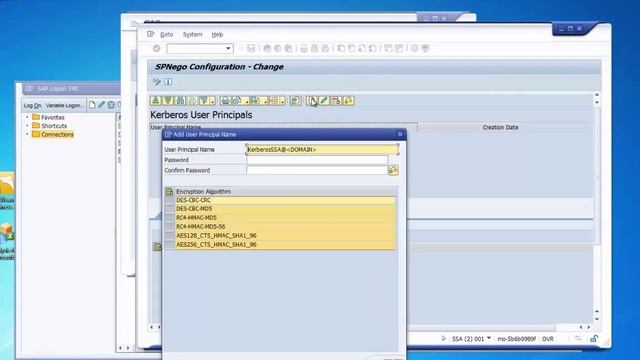Screen dimensions: 640x360
Task: Open the system info dropdown arrow after SSA (2) 001
Action: click(489, 338)
